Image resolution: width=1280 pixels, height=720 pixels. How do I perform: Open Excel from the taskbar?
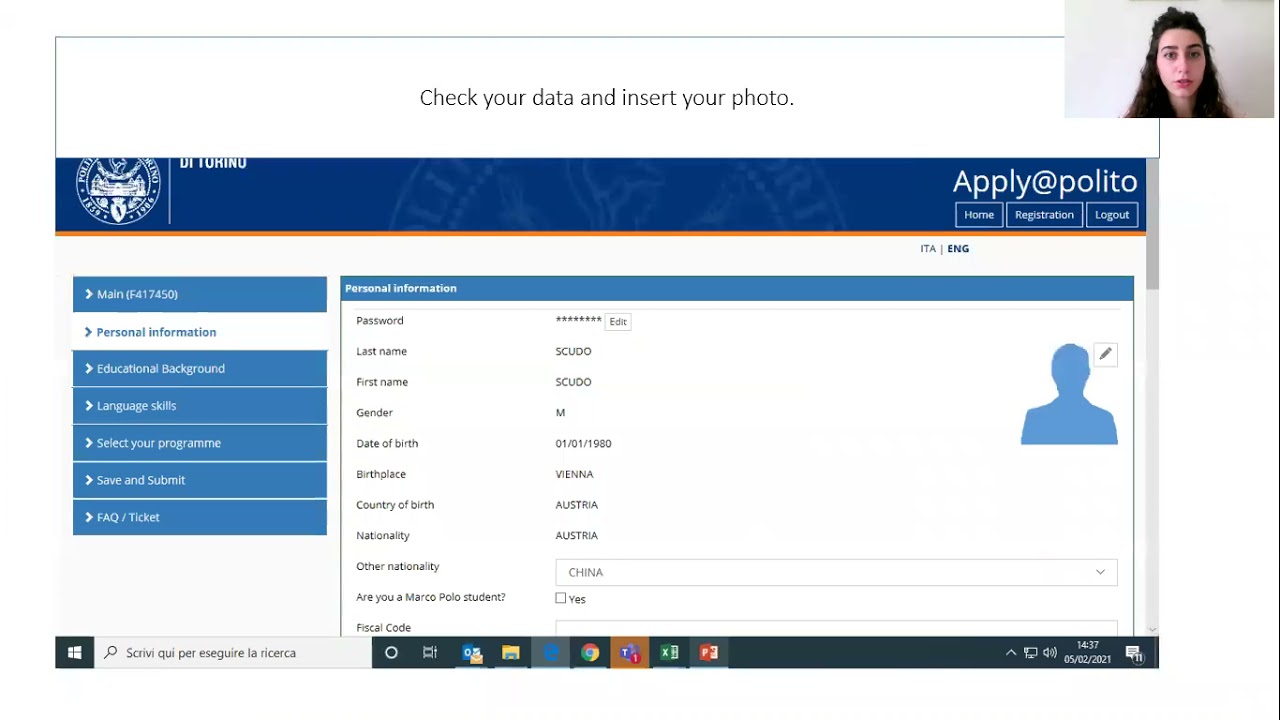(x=669, y=653)
